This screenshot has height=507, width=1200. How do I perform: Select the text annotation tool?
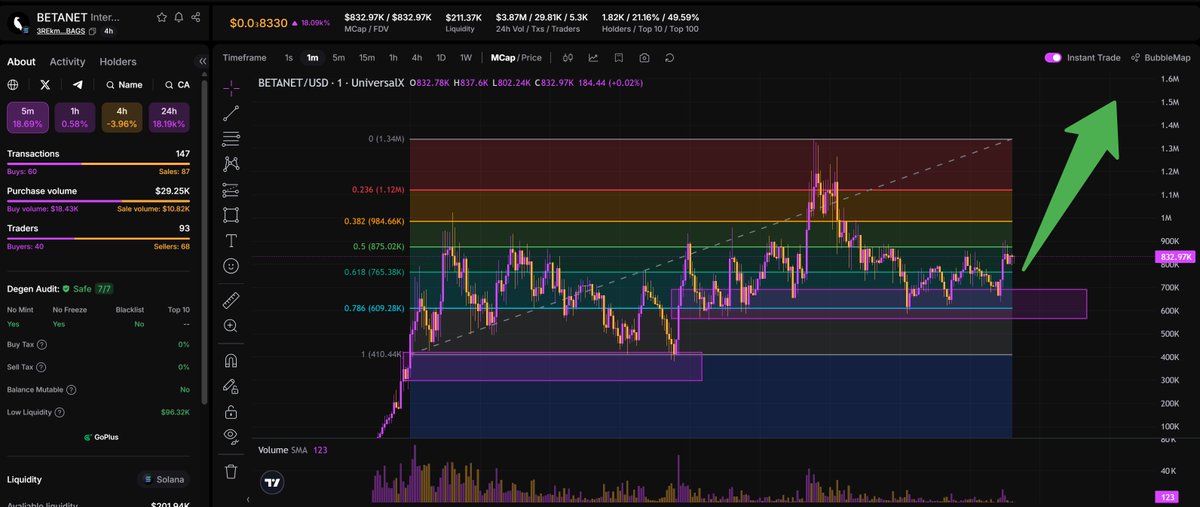point(231,241)
